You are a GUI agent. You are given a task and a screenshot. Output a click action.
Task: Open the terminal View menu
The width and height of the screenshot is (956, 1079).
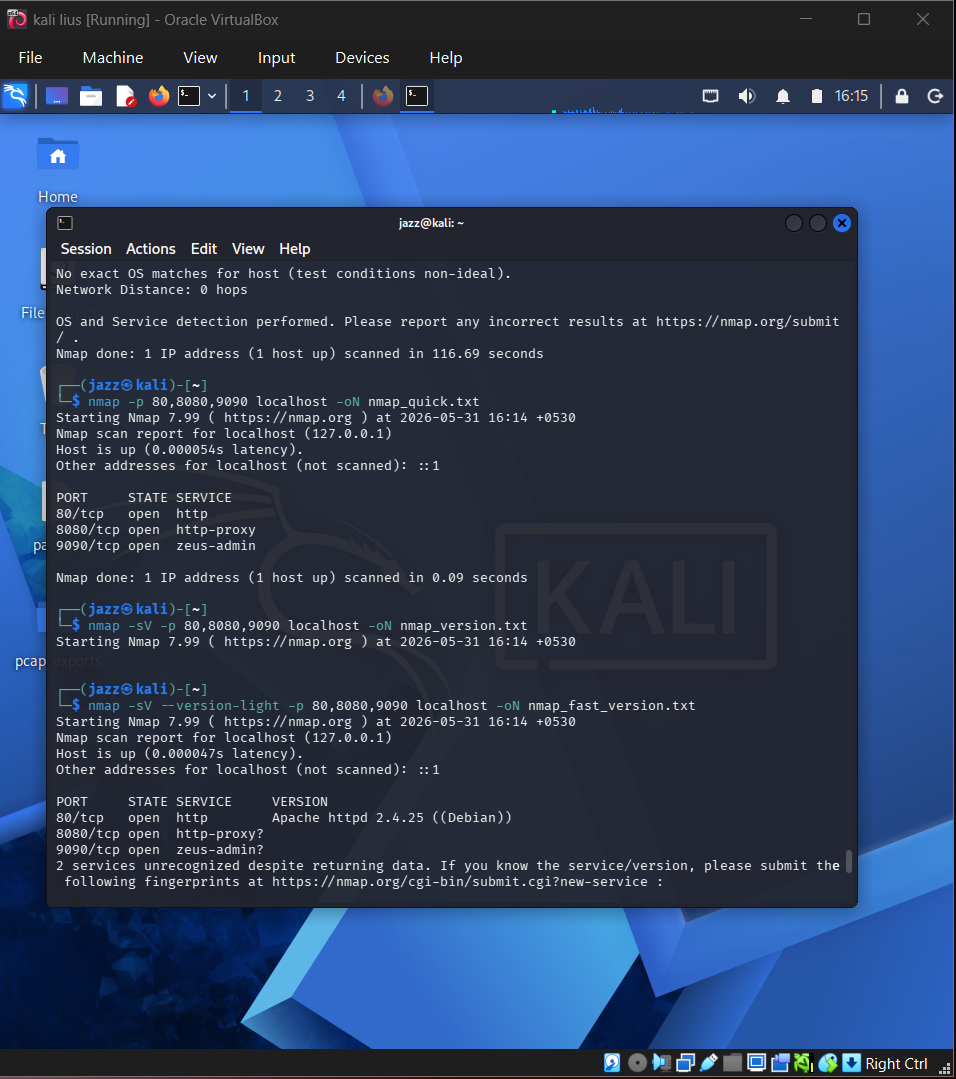click(x=248, y=249)
